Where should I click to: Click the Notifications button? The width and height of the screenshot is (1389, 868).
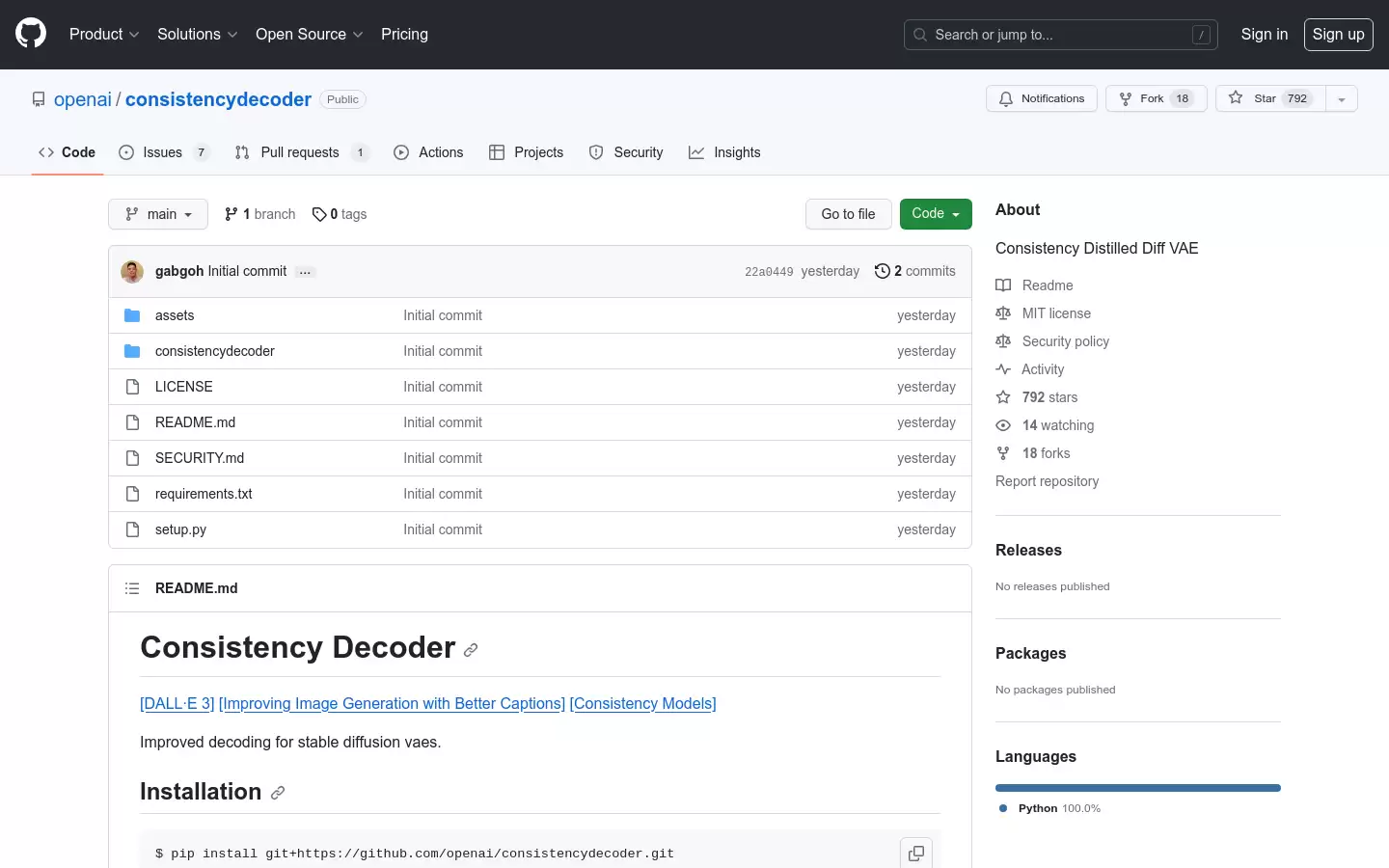1042,98
